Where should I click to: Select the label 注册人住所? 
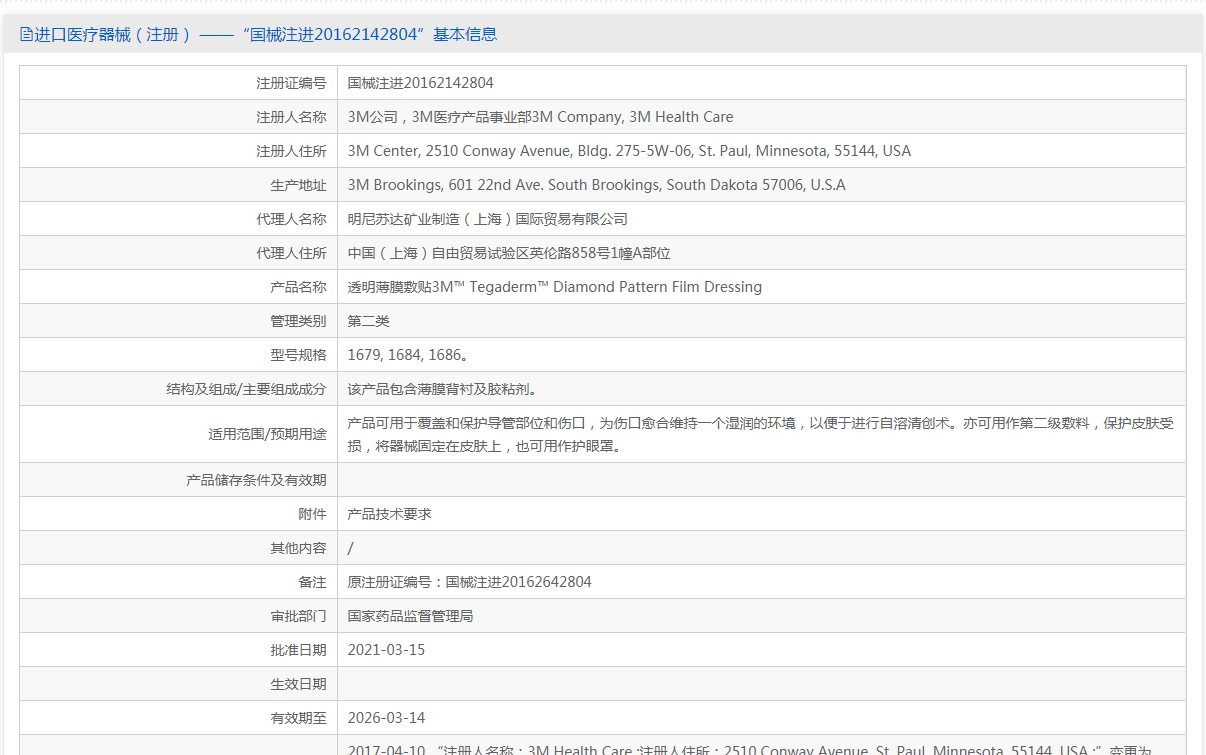[x=291, y=151]
